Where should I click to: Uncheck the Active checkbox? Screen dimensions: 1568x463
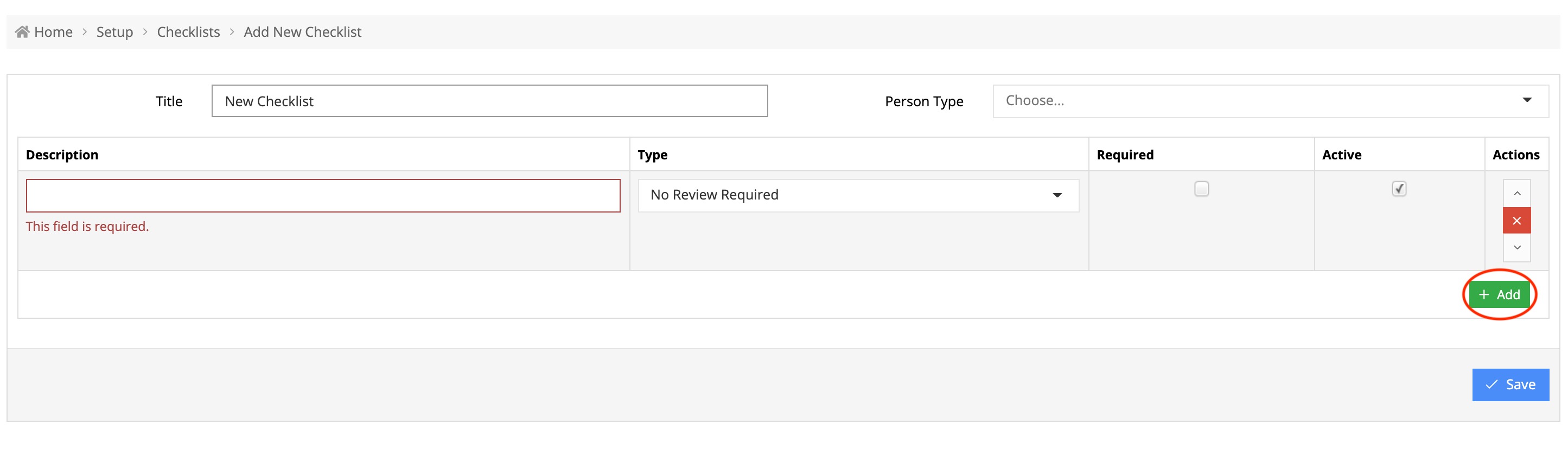(1399, 189)
